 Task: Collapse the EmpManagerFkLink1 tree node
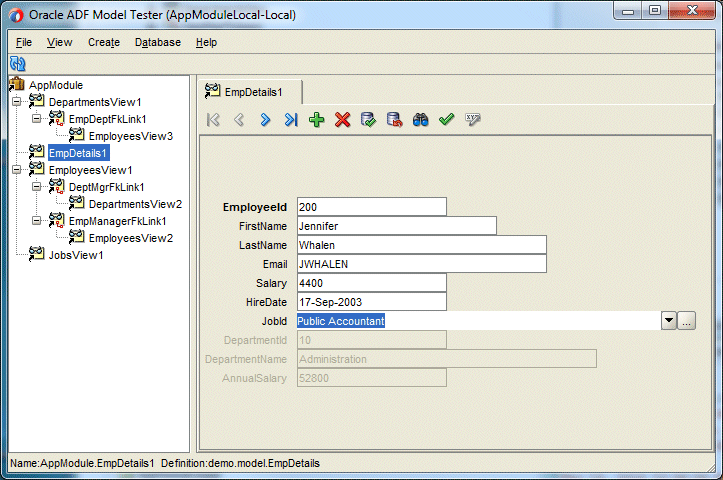[x=36, y=220]
